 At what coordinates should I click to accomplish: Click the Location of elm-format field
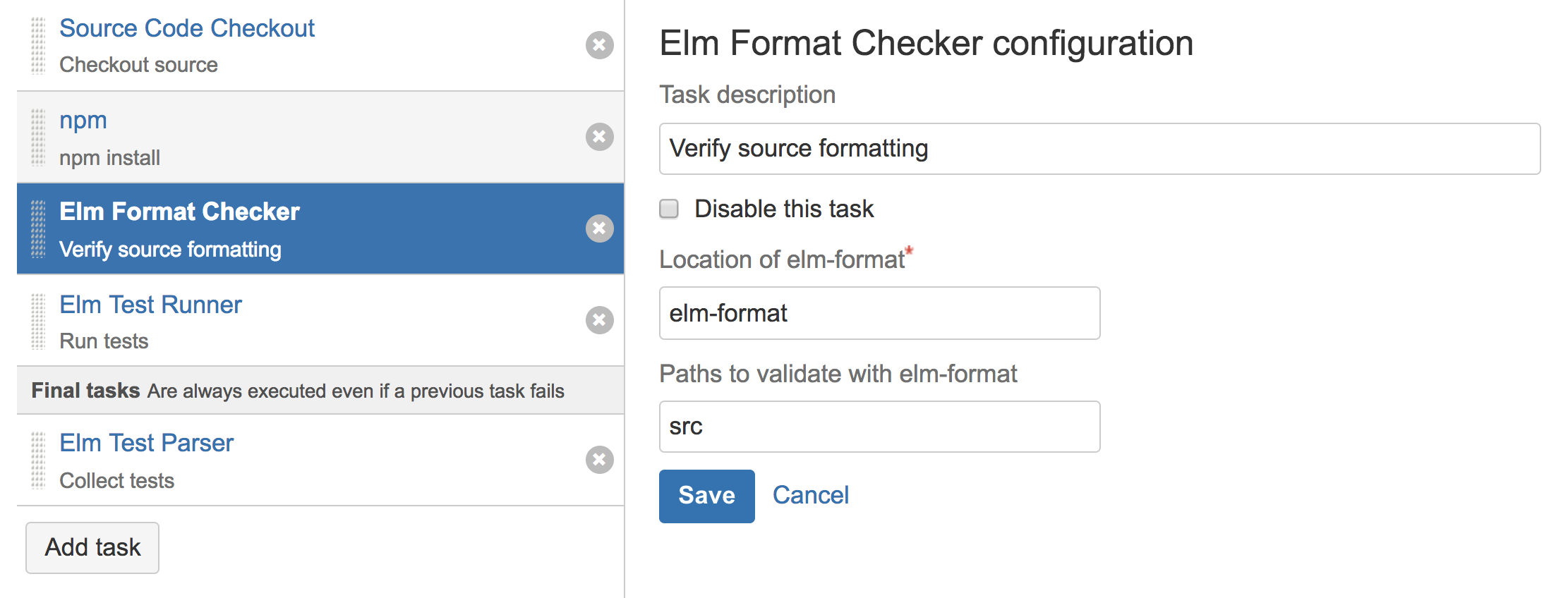pos(879,313)
